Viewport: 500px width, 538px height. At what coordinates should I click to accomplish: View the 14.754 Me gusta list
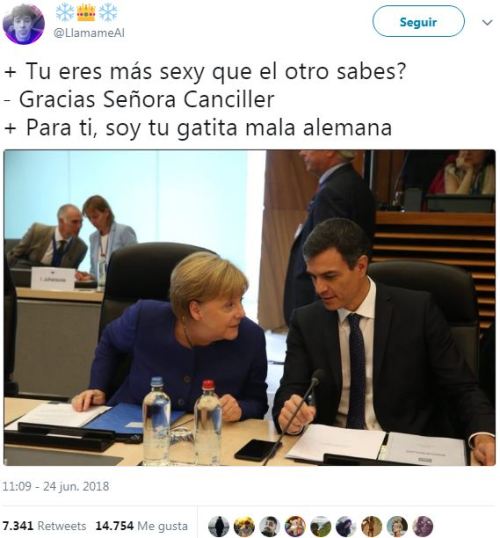141,526
